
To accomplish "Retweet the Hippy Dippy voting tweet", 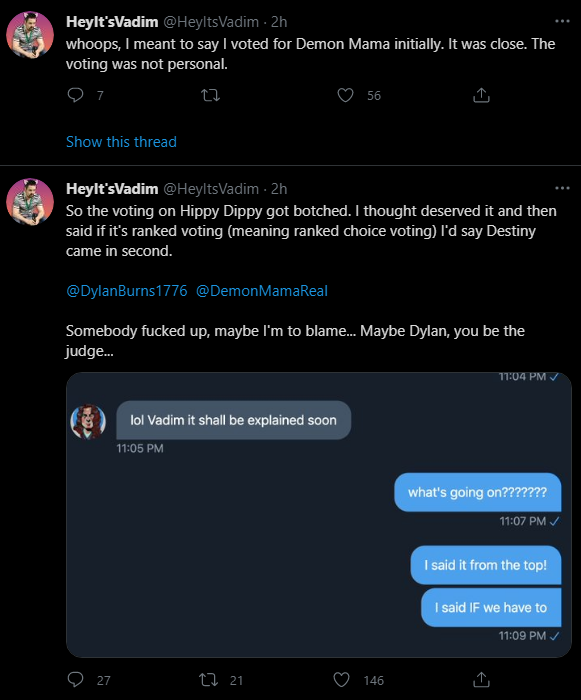I will click(x=209, y=679).
